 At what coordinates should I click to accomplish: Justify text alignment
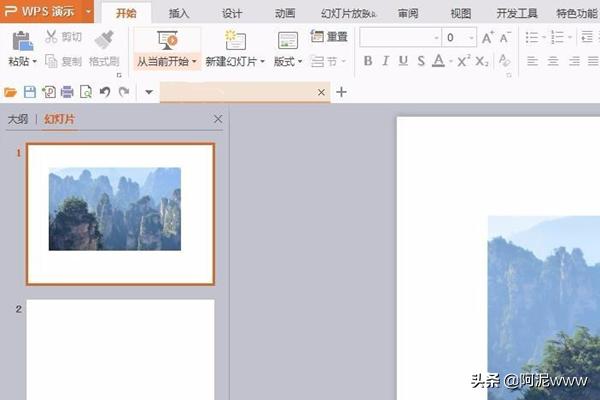pyautogui.click(x=593, y=61)
